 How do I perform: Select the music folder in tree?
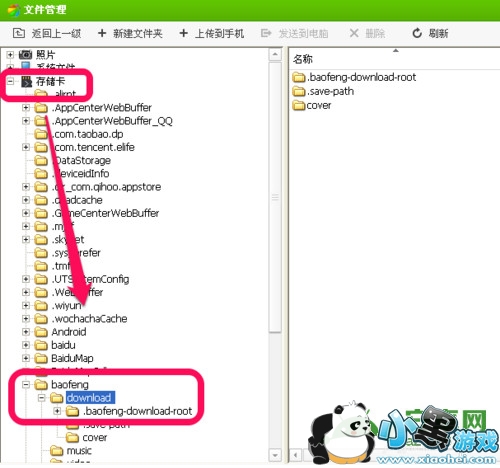[x=79, y=451]
